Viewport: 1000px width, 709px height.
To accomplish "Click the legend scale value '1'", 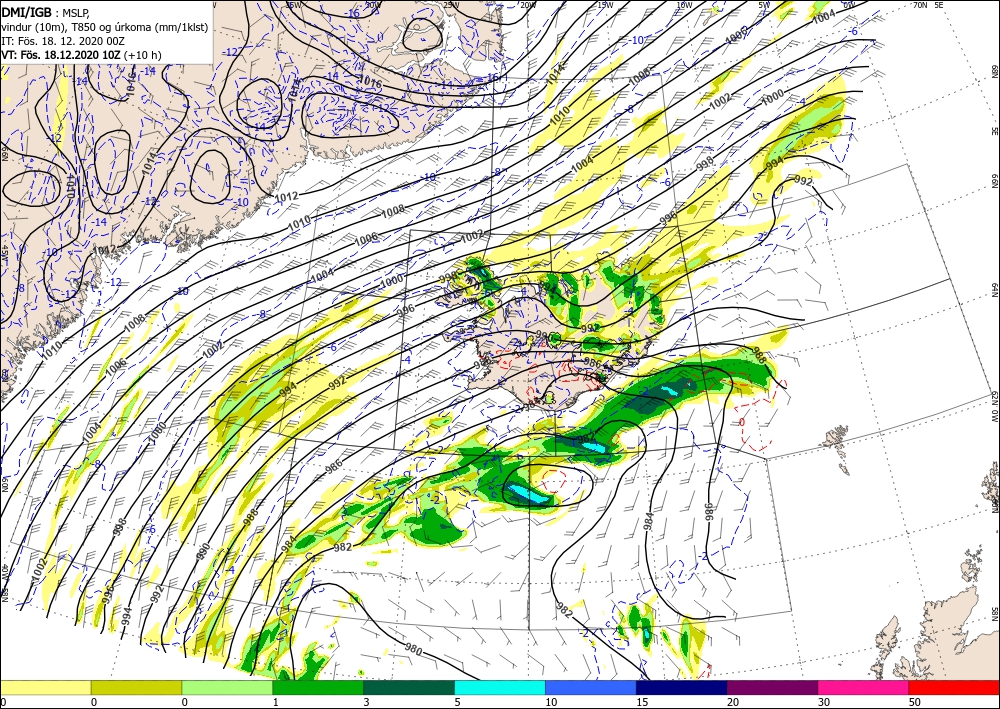I will pyautogui.click(x=276, y=702).
